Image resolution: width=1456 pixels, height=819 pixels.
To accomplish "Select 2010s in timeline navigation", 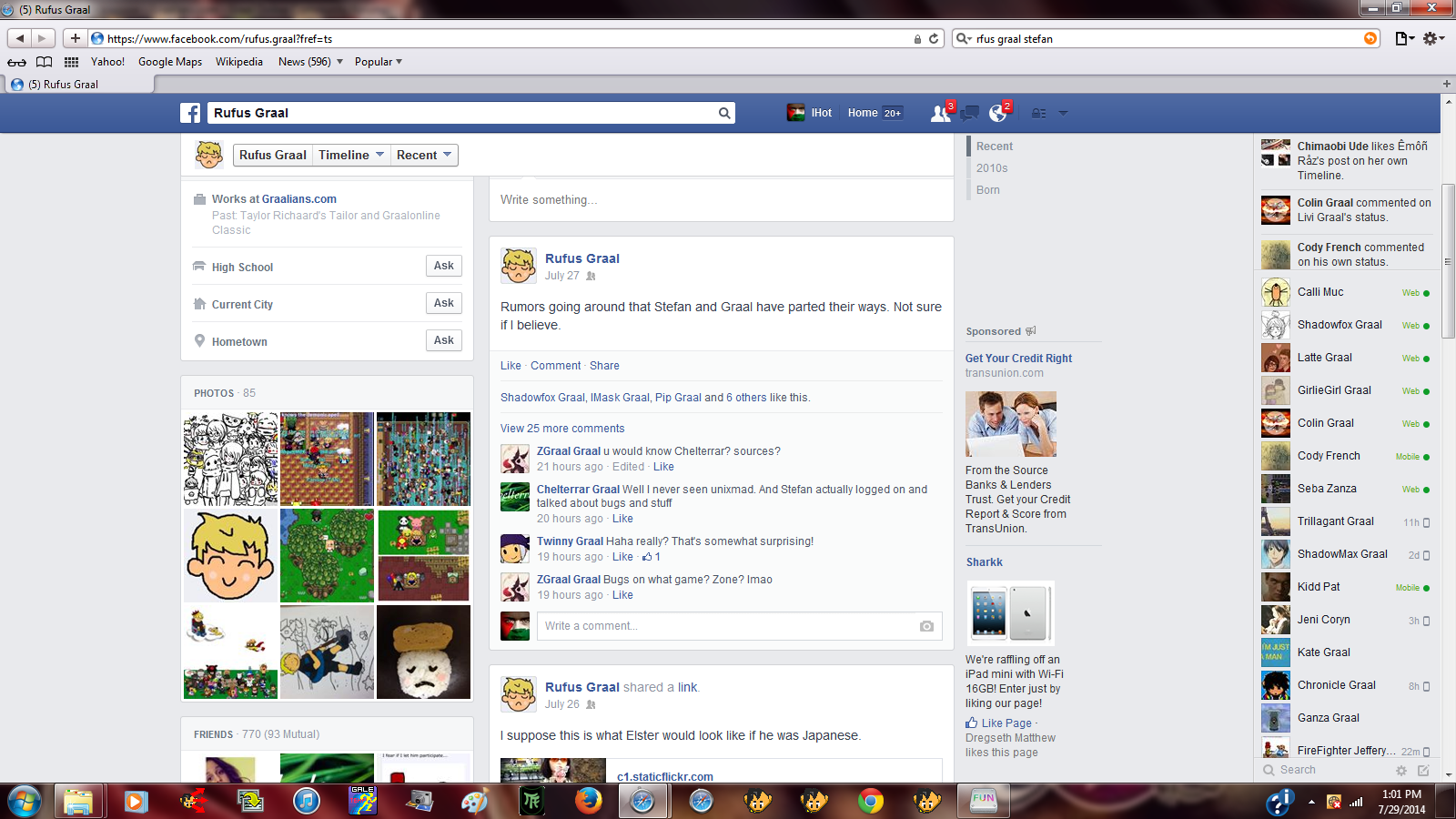I will (x=992, y=168).
